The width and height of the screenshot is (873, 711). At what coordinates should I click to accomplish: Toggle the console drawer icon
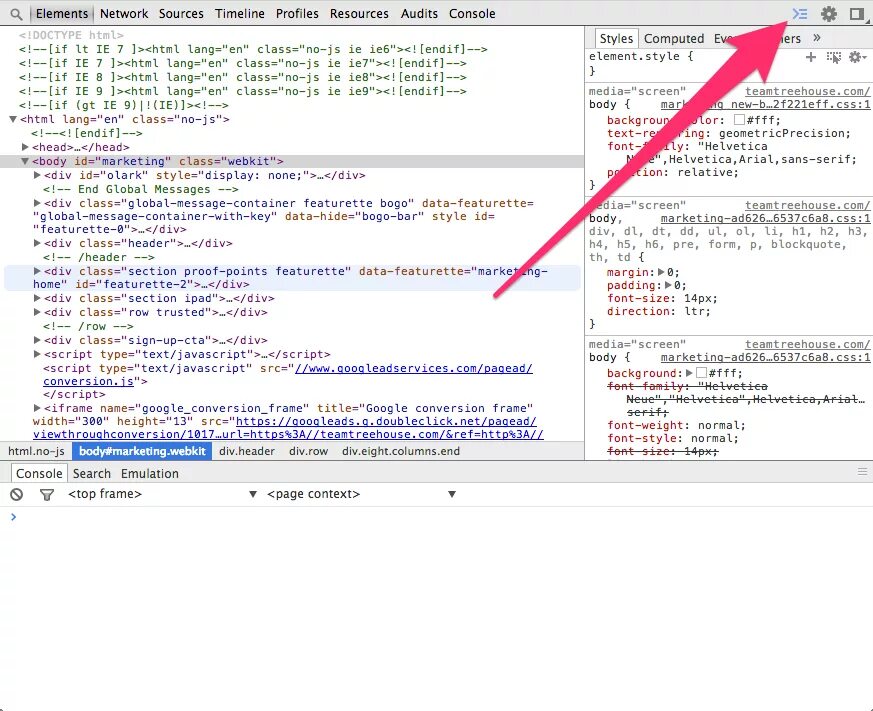[800, 13]
